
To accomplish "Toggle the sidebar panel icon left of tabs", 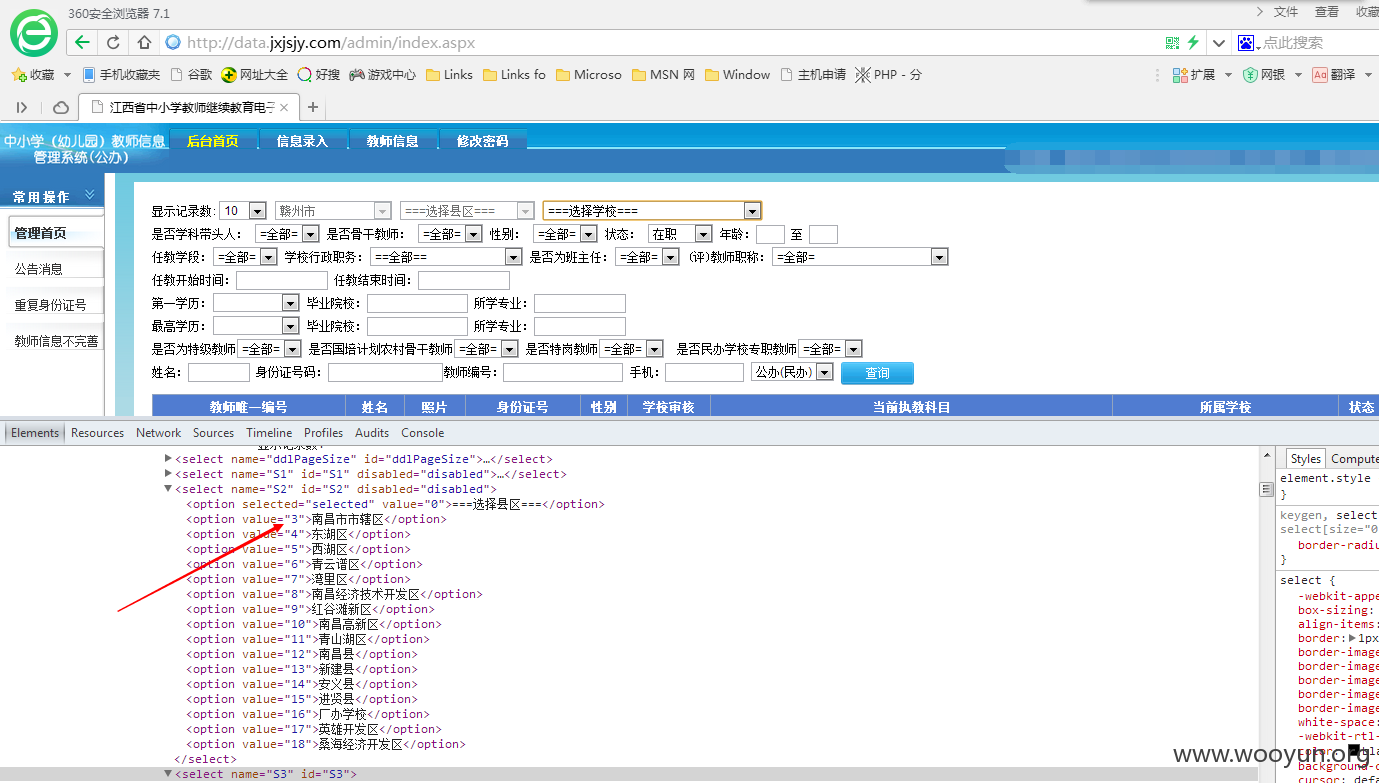I will pos(22,107).
